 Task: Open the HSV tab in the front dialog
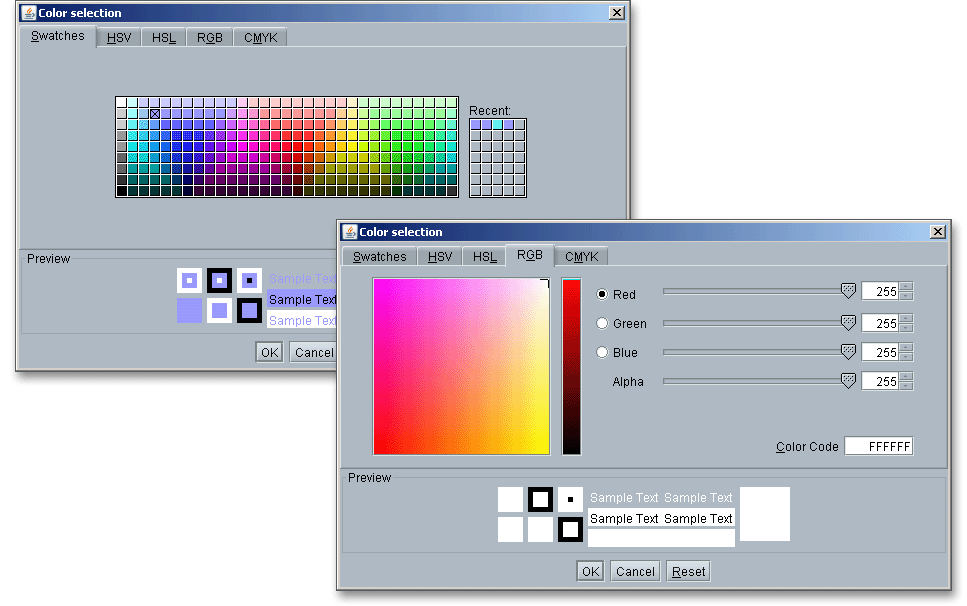(x=440, y=257)
